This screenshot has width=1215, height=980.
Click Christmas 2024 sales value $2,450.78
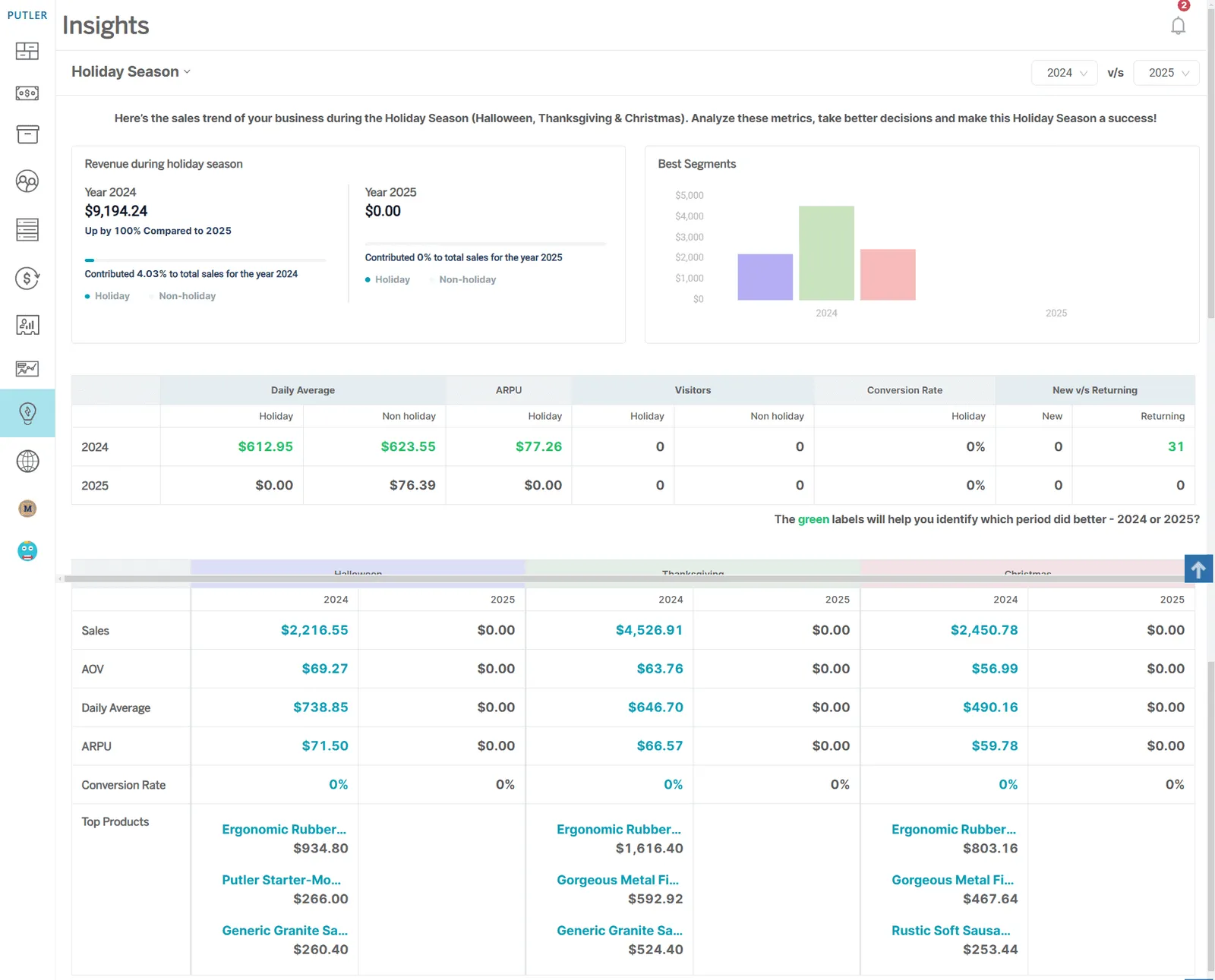(984, 630)
